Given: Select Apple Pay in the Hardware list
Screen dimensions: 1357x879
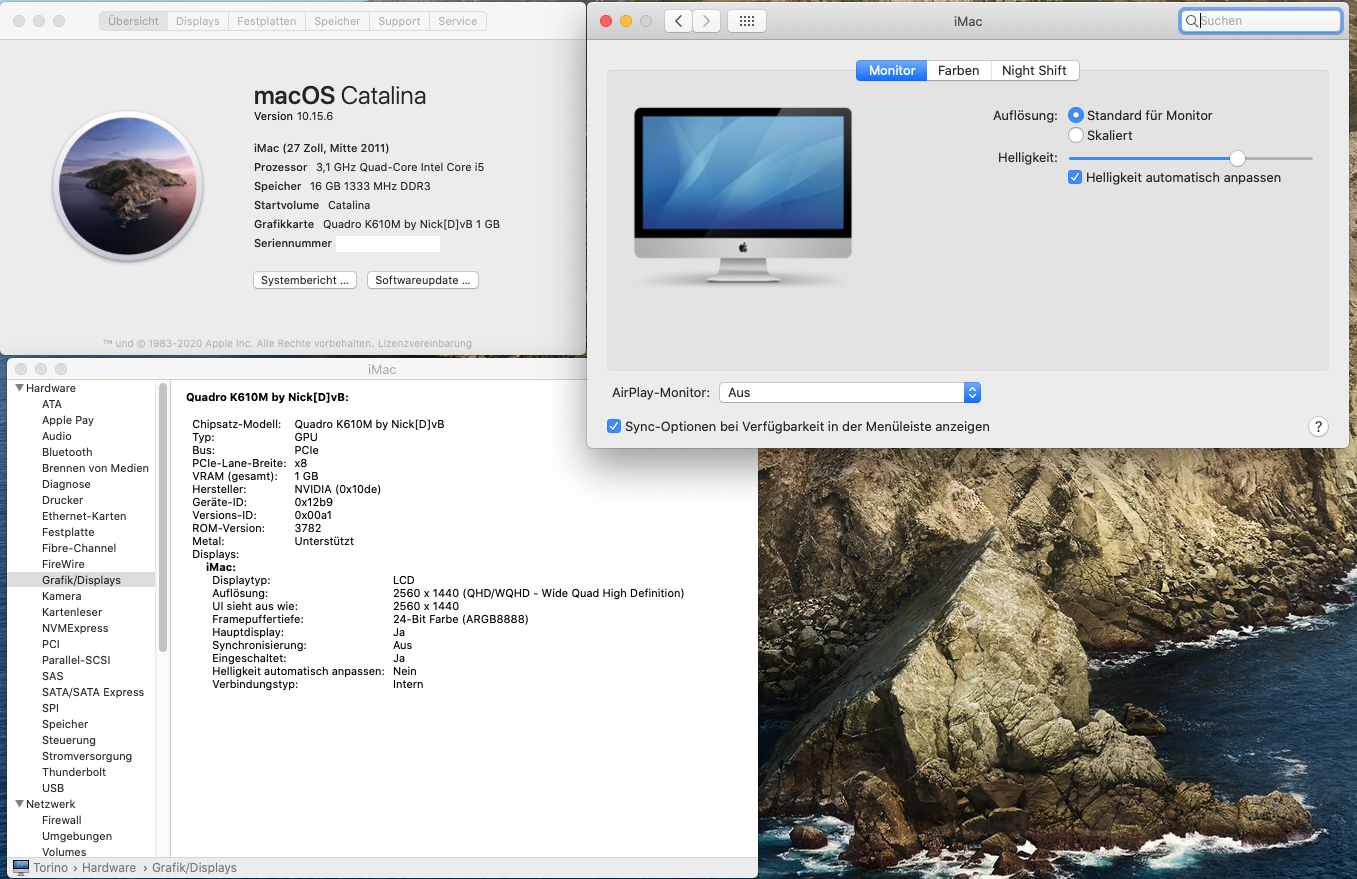Looking at the screenshot, I should pyautogui.click(x=68, y=420).
